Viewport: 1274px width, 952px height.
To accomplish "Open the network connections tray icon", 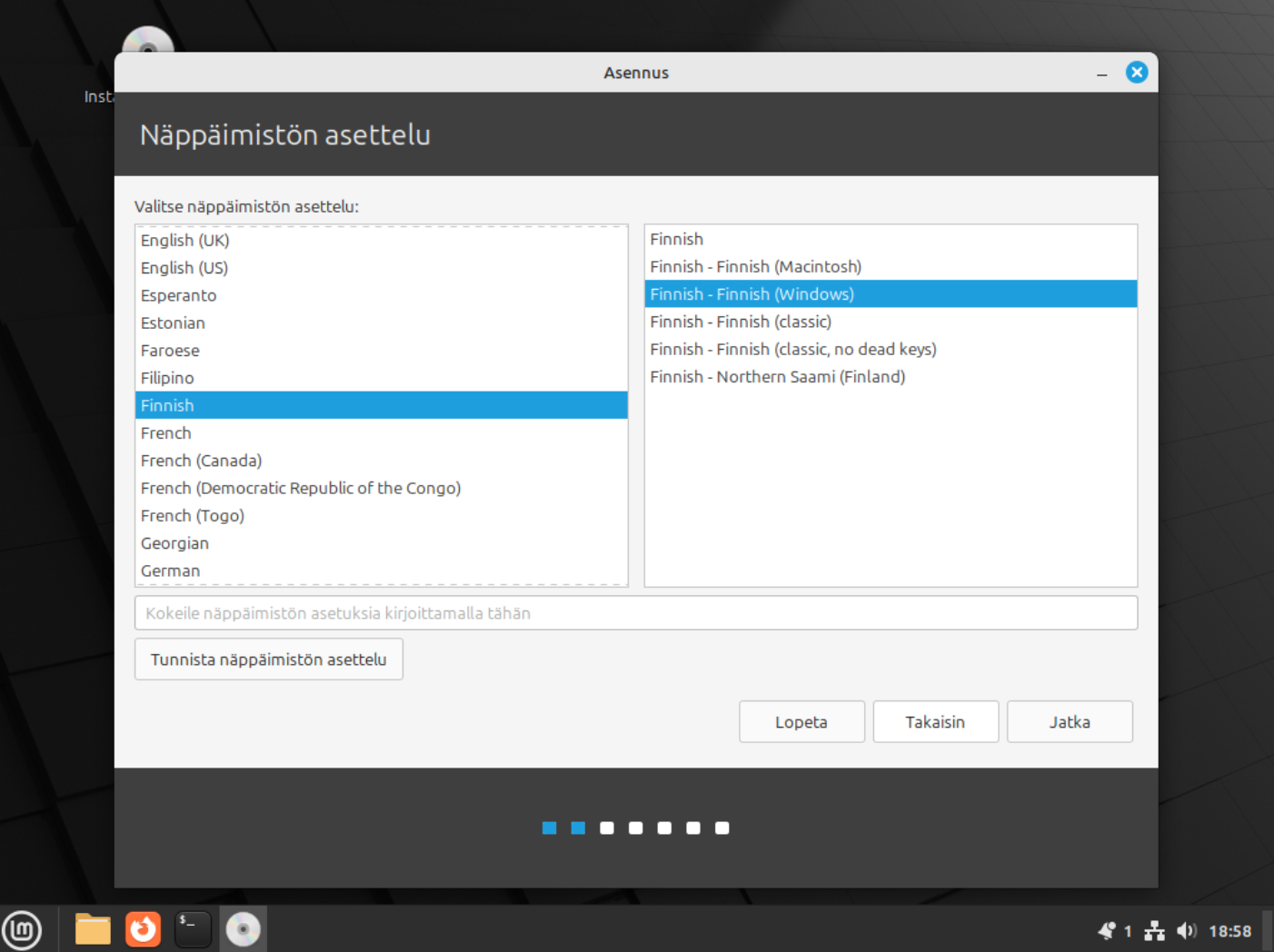I will pos(1154,930).
